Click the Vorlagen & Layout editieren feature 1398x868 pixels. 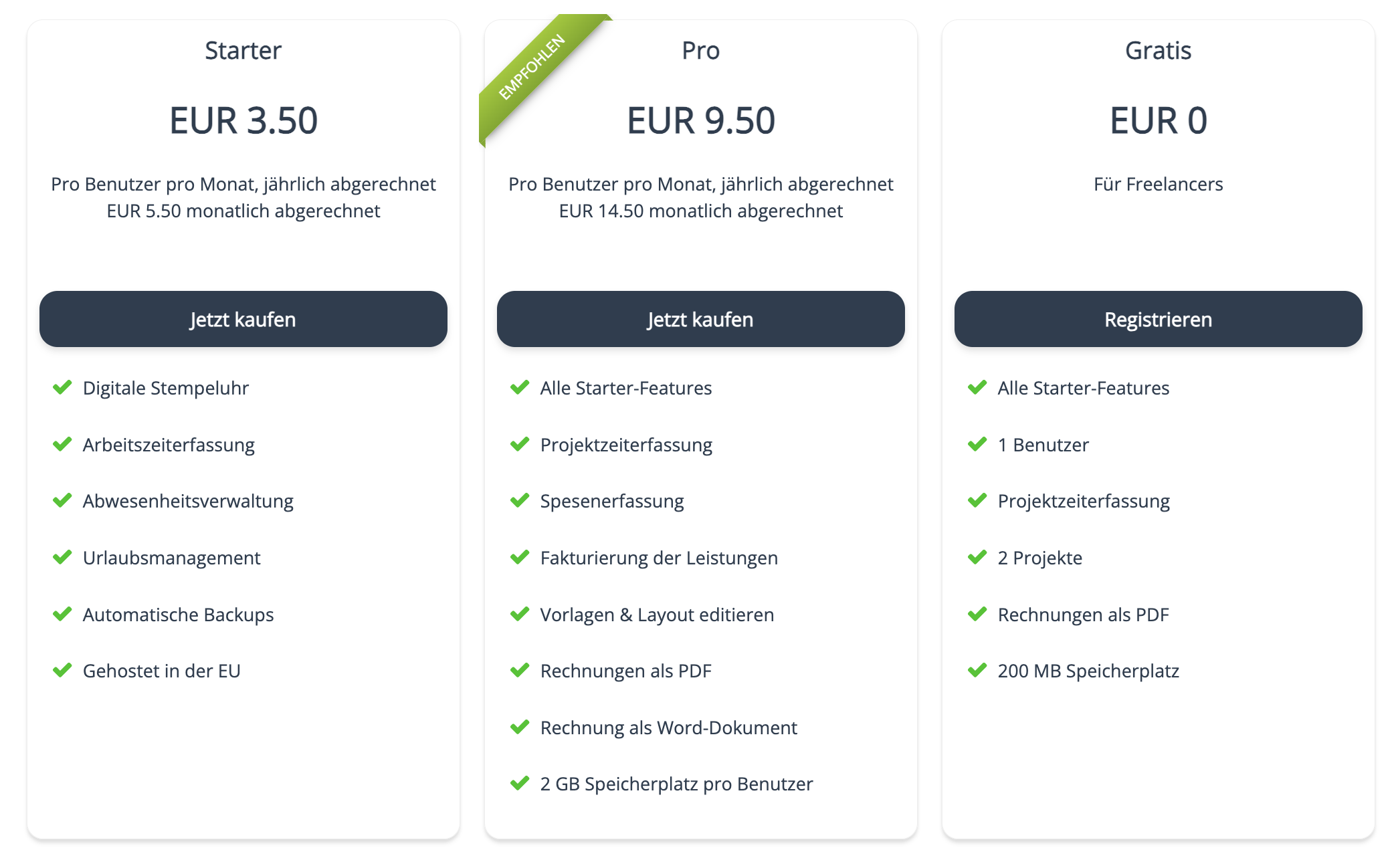657,615
